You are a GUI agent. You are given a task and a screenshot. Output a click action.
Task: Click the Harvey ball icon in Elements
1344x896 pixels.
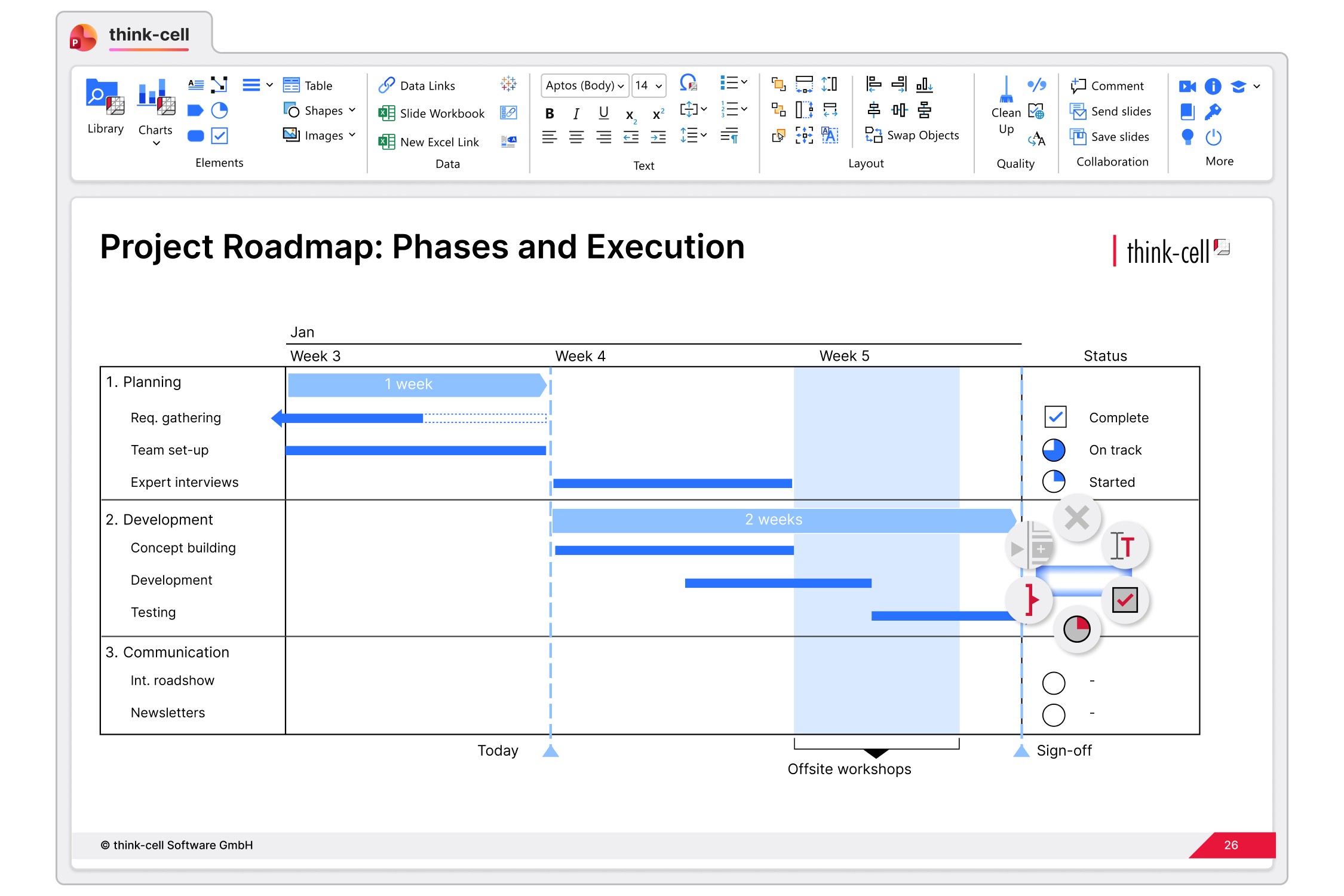click(x=220, y=111)
